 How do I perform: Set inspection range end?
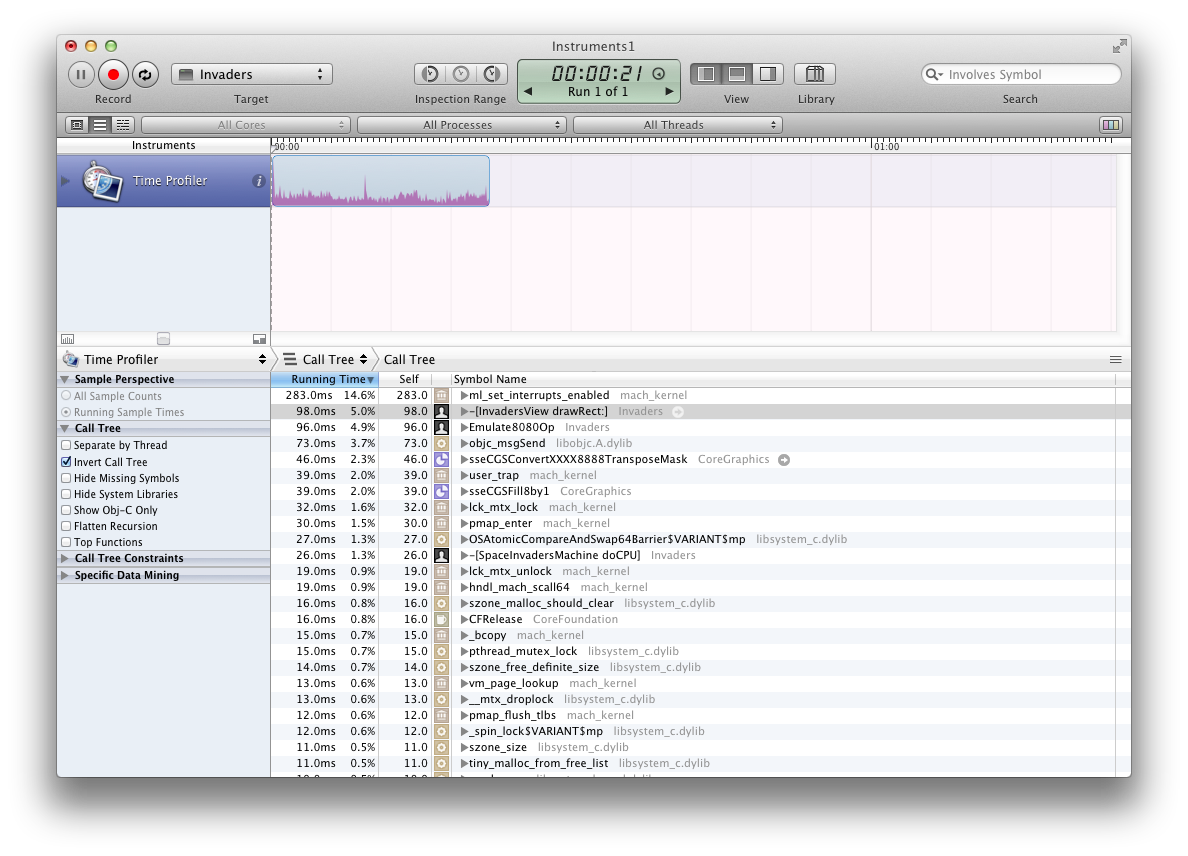[x=492, y=73]
